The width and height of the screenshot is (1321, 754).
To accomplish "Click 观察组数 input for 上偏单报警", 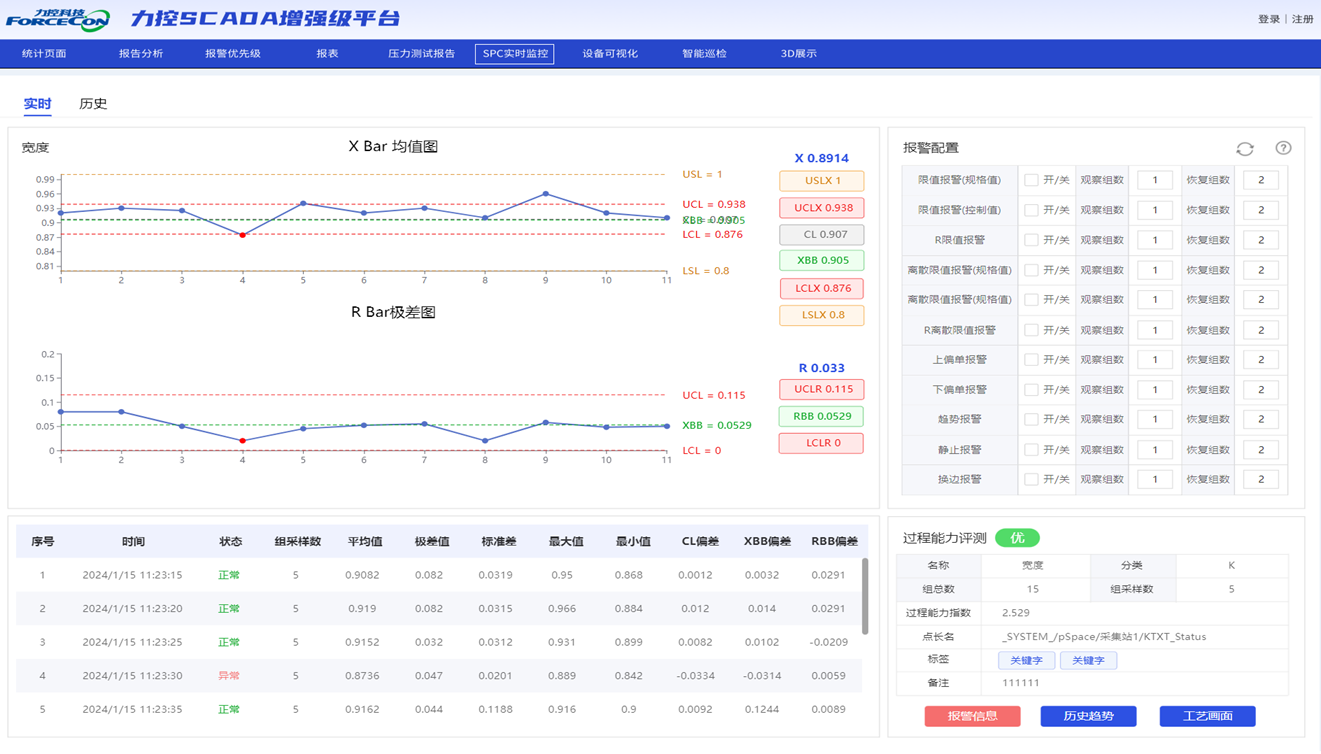I will (1154, 360).
